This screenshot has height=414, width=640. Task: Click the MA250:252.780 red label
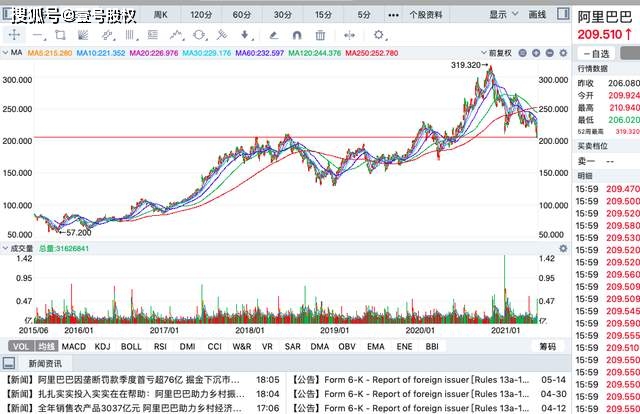click(371, 53)
